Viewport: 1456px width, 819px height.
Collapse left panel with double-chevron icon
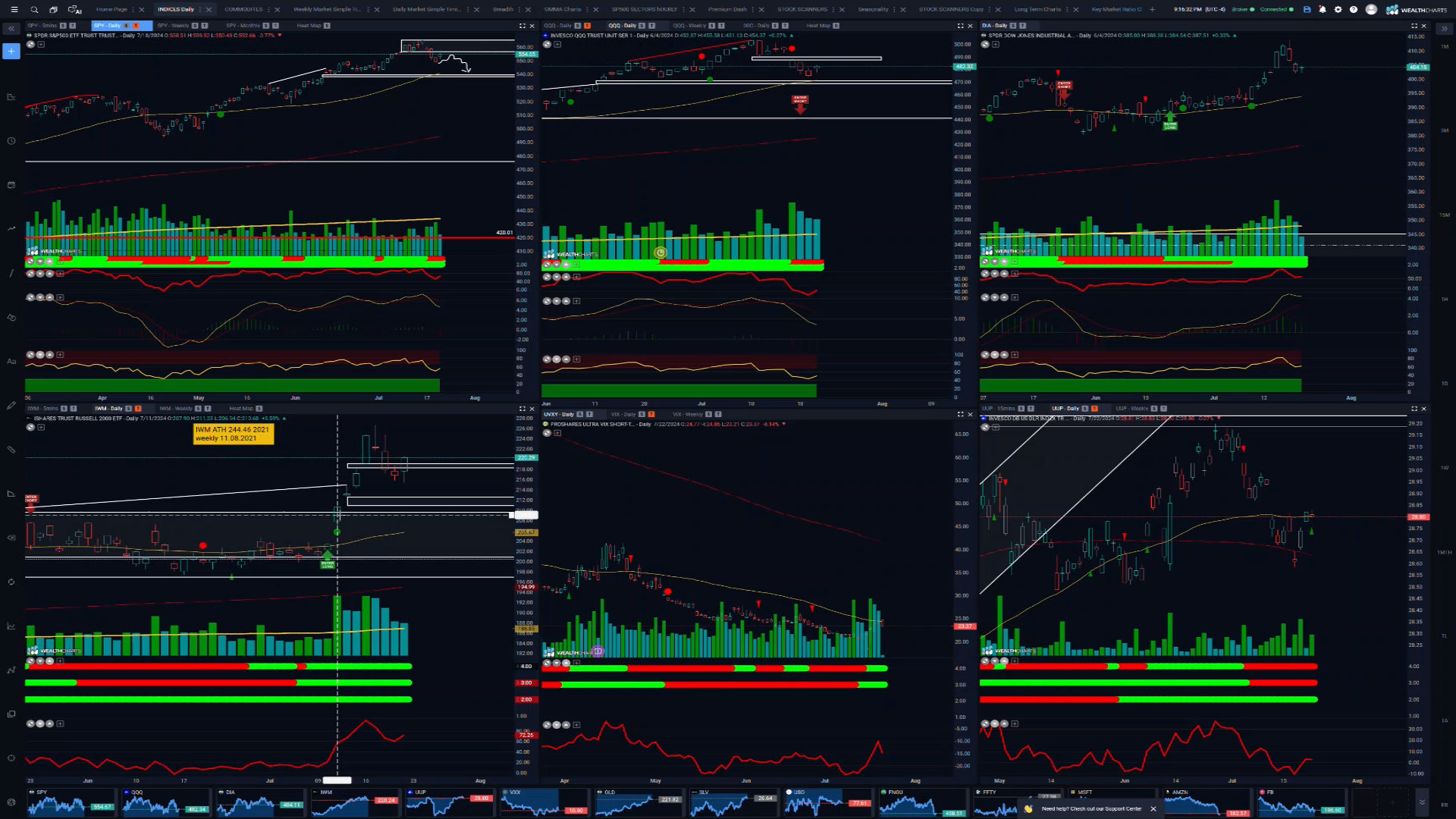tap(11, 29)
